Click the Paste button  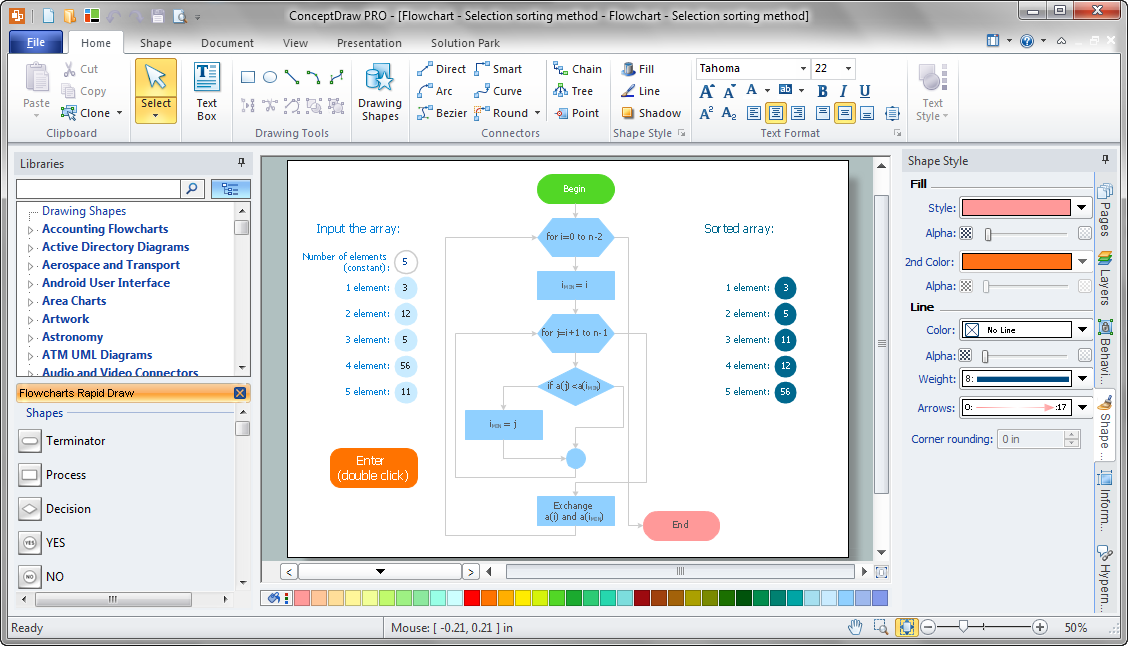tap(36, 90)
